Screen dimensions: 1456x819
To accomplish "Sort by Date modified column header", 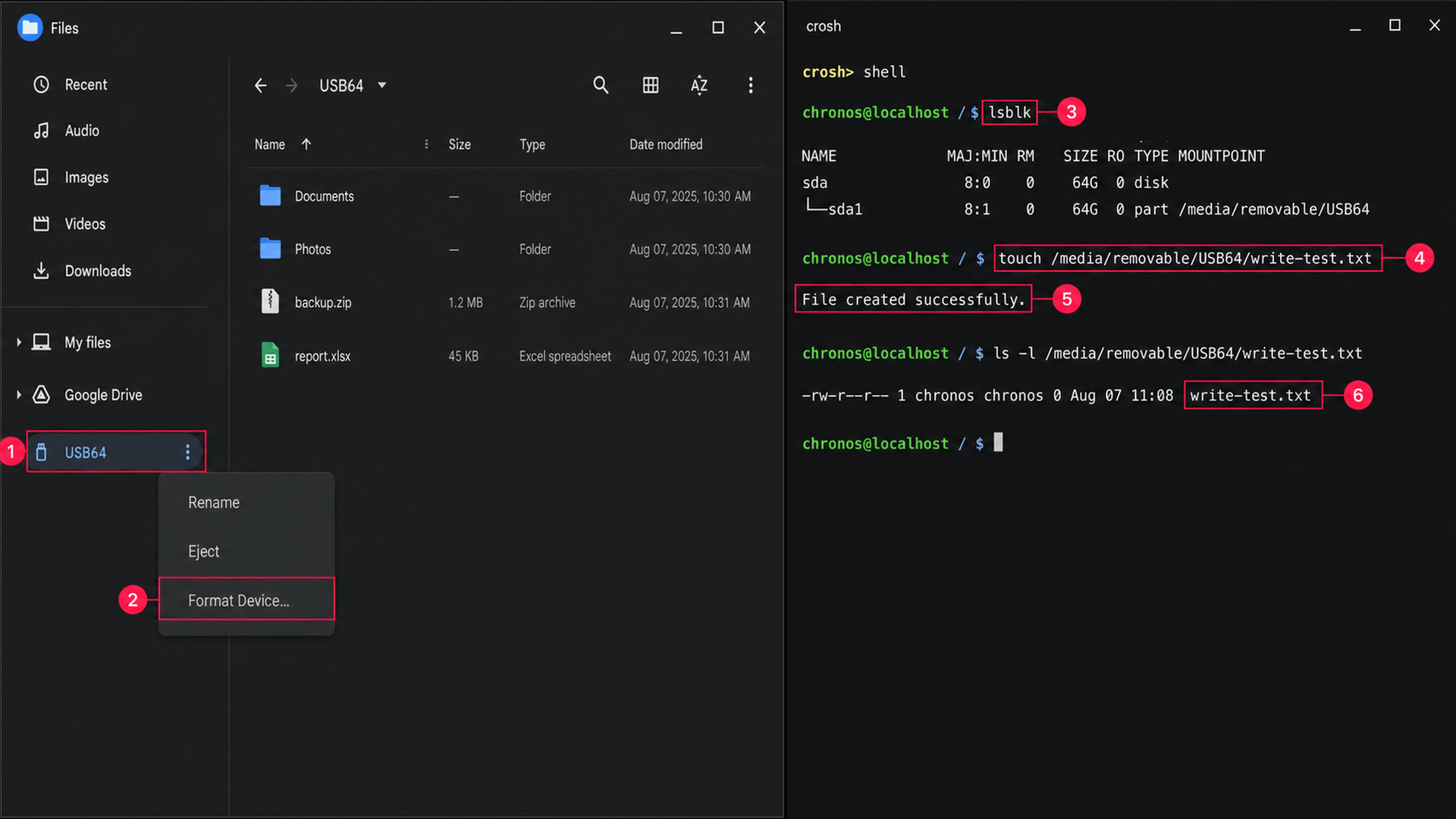I will coord(666,144).
